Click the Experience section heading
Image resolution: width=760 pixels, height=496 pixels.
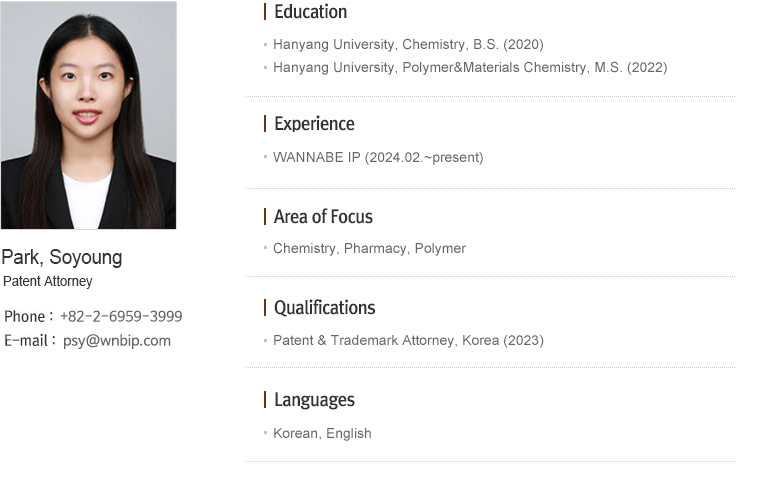(x=314, y=124)
